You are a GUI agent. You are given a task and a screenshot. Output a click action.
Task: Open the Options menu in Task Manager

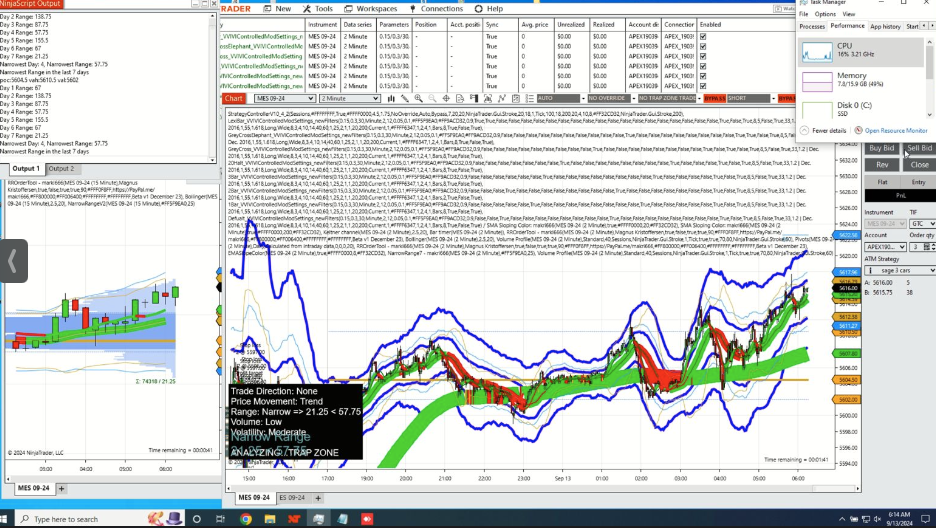[x=825, y=14]
